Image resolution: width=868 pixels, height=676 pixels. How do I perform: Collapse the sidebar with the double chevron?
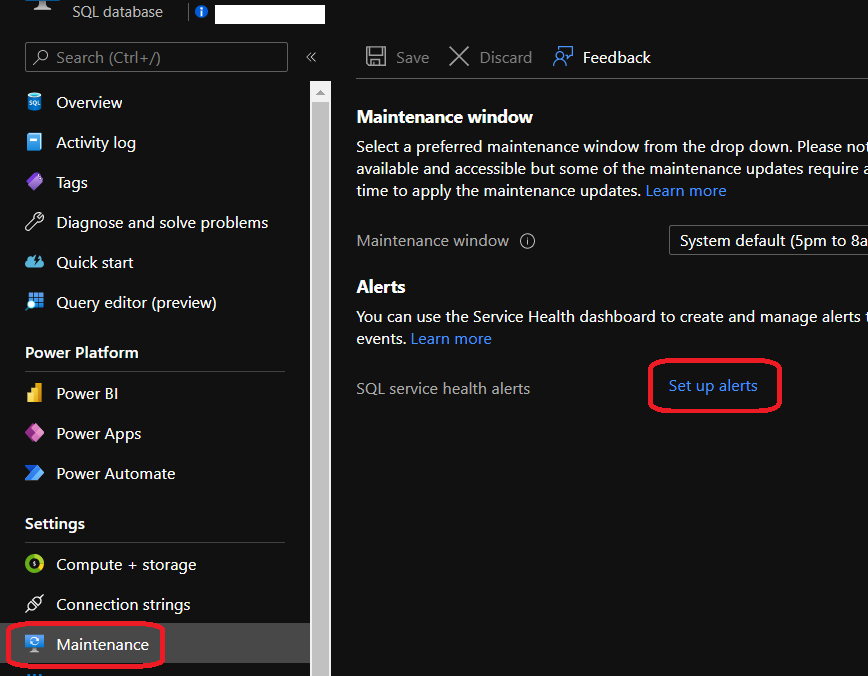311,57
